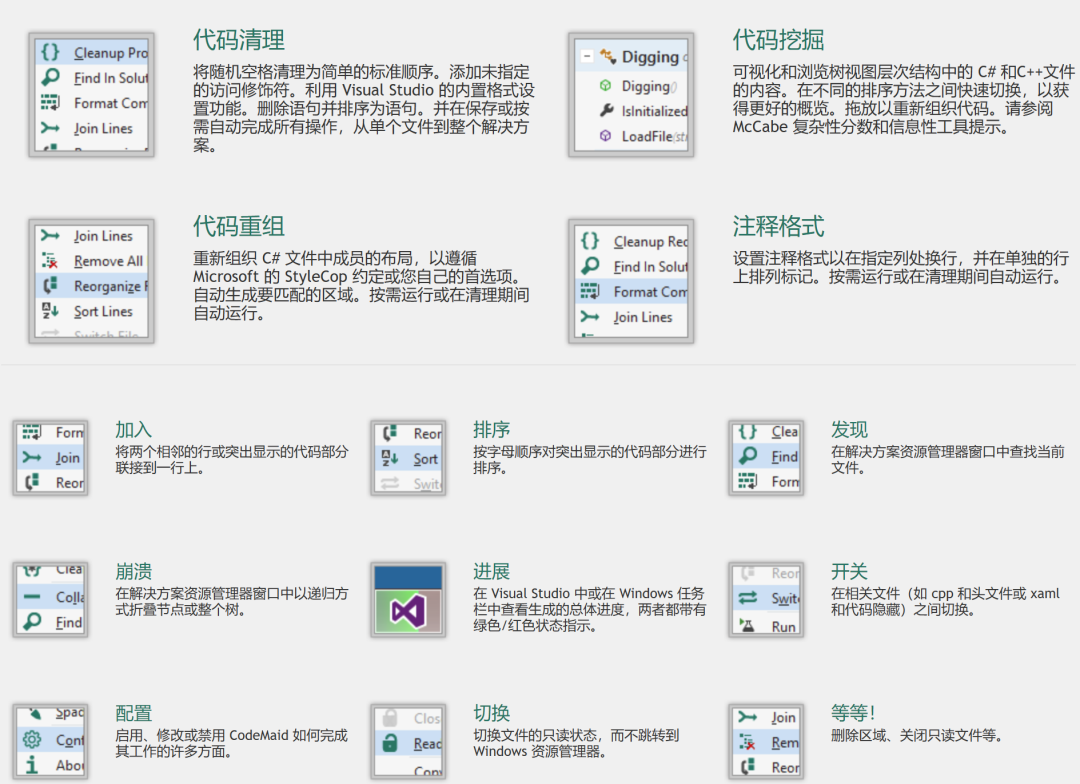This screenshot has height=784, width=1080.
Task: Click the Digging class icon in tree header
Action: coord(608,56)
